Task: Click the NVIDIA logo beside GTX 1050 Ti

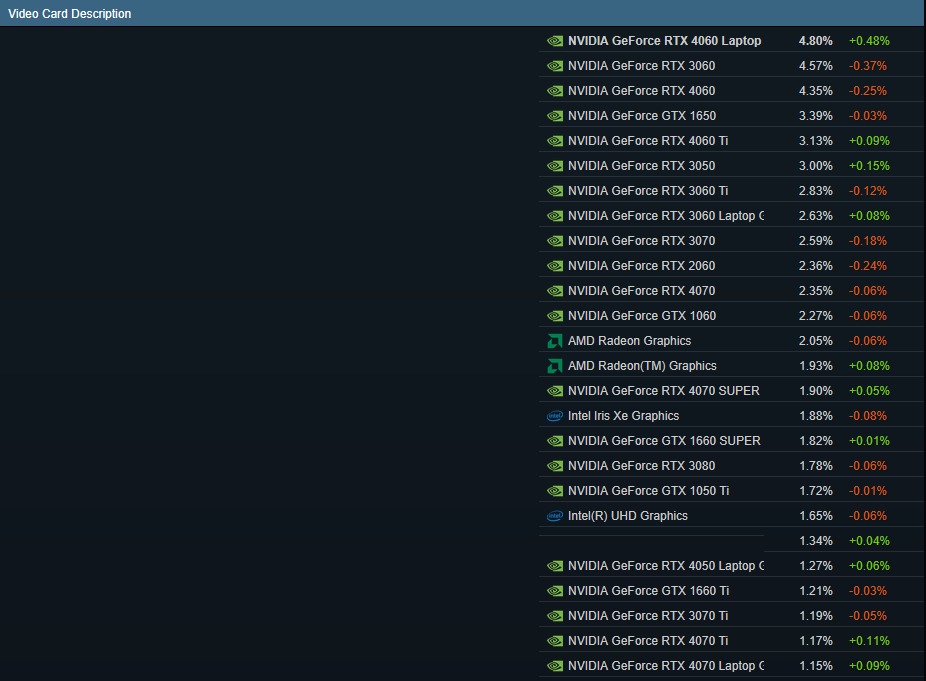Action: tap(555, 491)
